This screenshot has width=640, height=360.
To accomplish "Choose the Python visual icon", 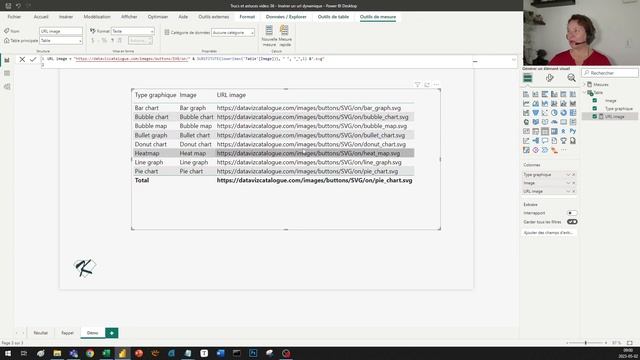I will 573,131.
